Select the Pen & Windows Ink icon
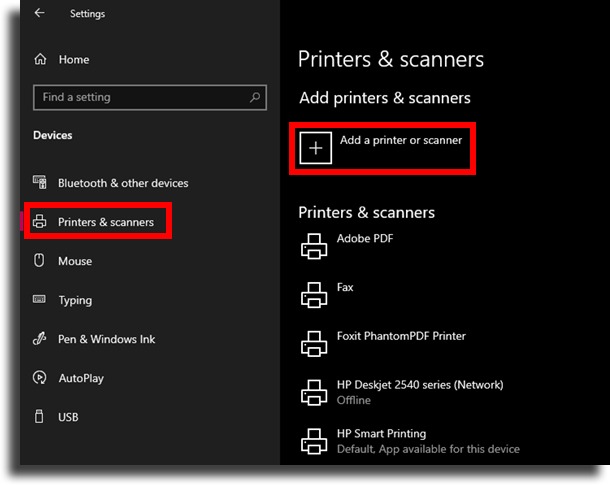Image resolution: width=610 pixels, height=485 pixels. click(39, 338)
